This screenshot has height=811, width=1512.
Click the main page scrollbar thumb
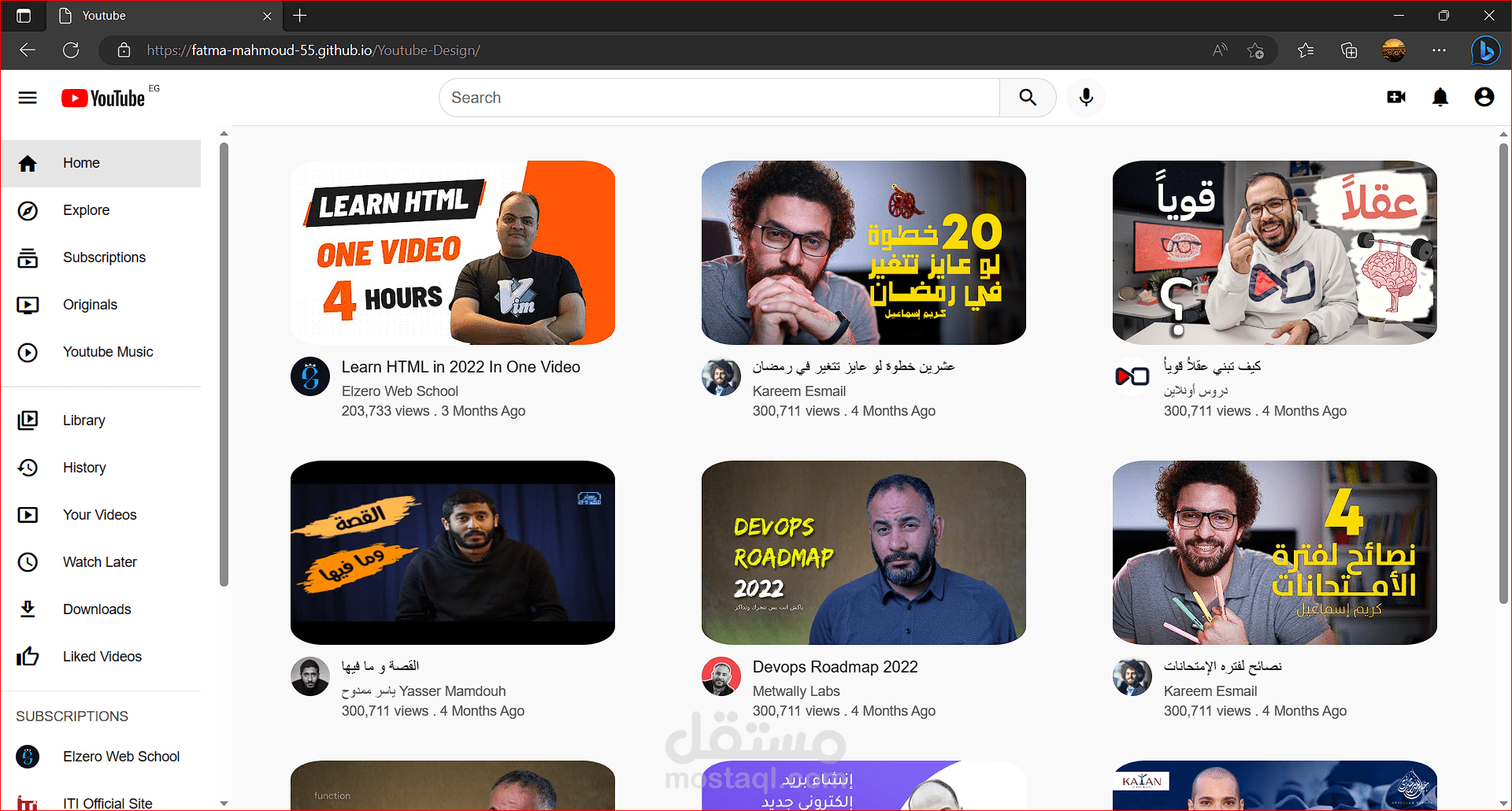point(1503,373)
